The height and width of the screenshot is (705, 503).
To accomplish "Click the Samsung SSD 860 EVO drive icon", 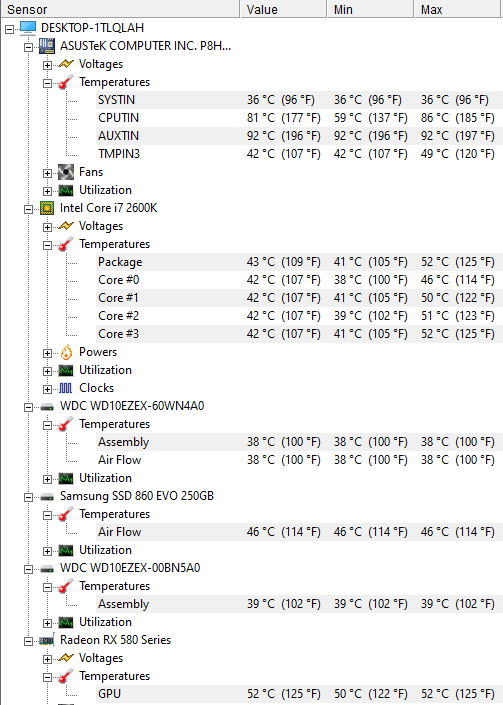I will pos(47,497).
